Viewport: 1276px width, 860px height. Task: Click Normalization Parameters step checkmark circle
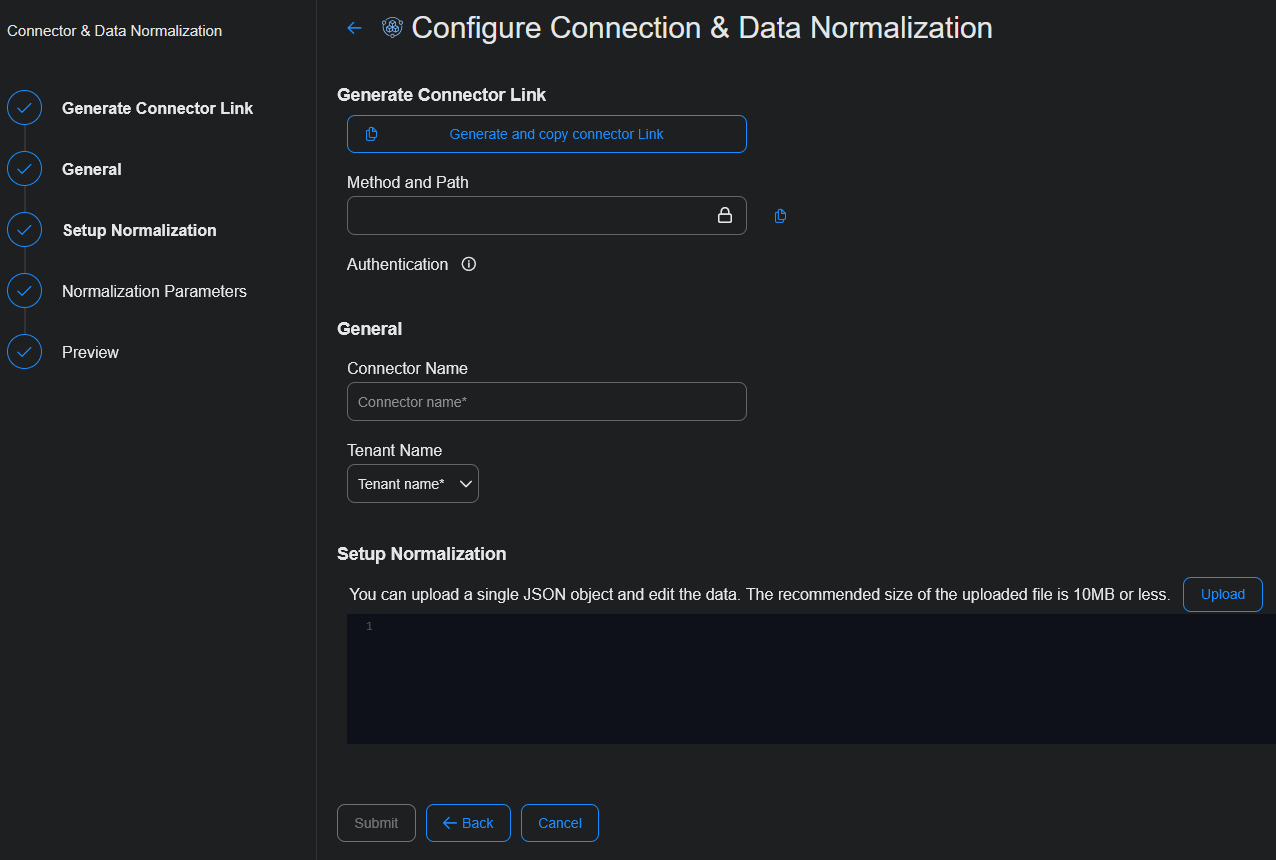click(x=24, y=291)
